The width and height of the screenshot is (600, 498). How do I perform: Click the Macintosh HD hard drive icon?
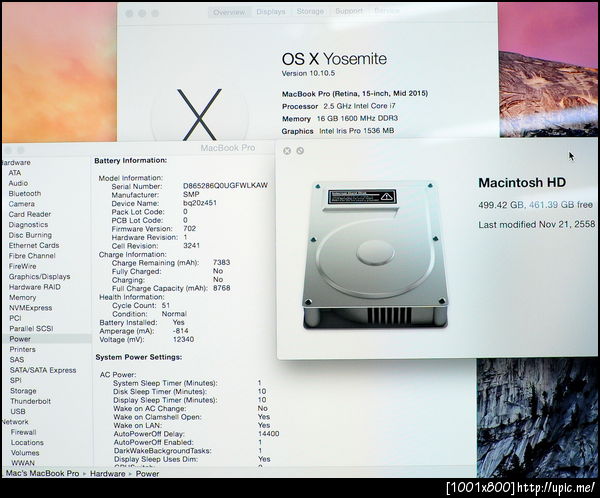(x=375, y=255)
